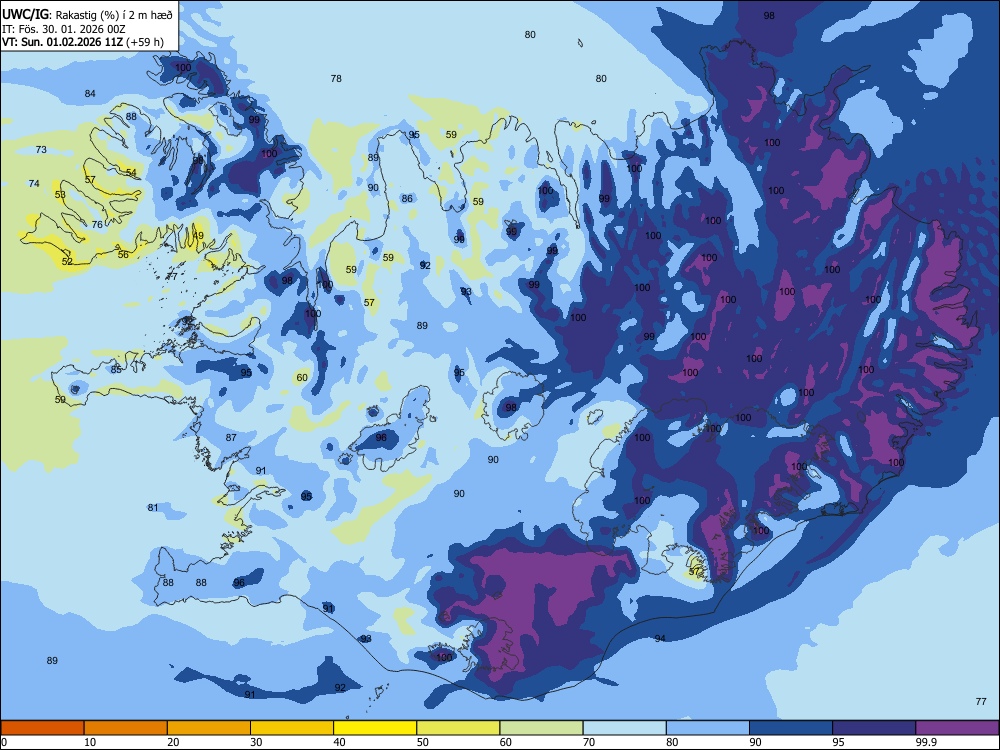Image resolution: width=1000 pixels, height=750 pixels.
Task: Click the map value '84'
Action: 90,94
